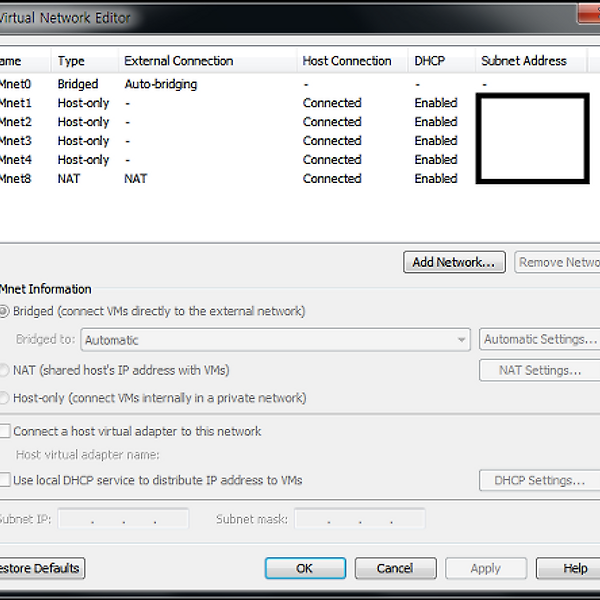
Task: Click Restore Defaults button
Action: [x=40, y=568]
